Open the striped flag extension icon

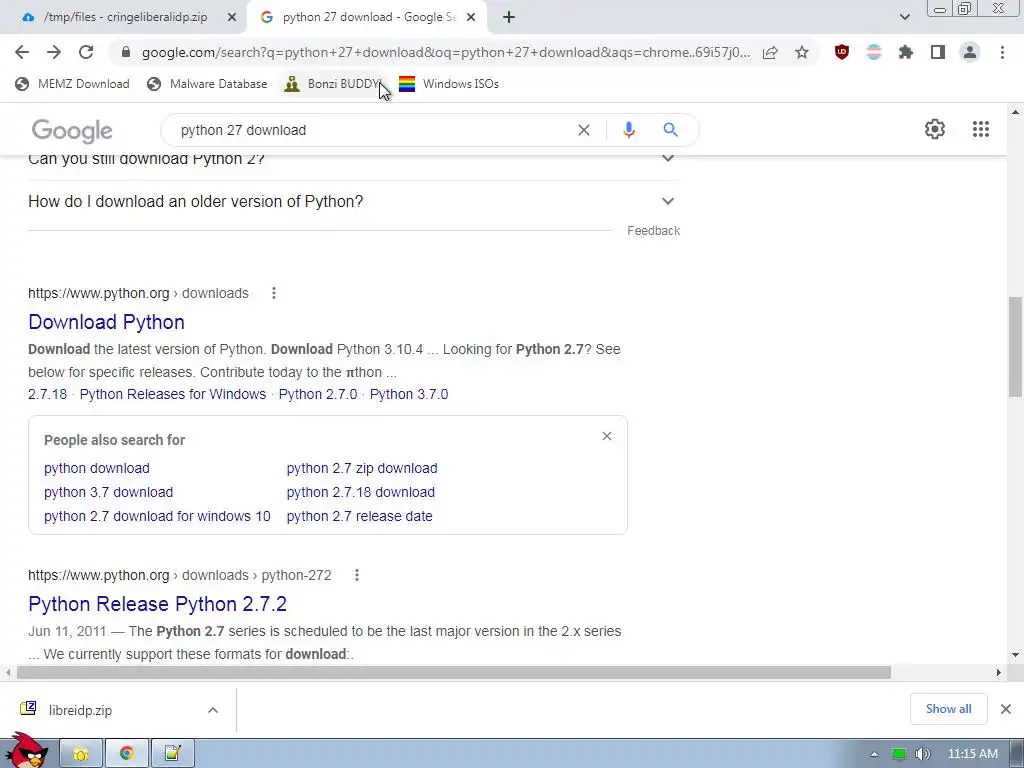[x=874, y=52]
